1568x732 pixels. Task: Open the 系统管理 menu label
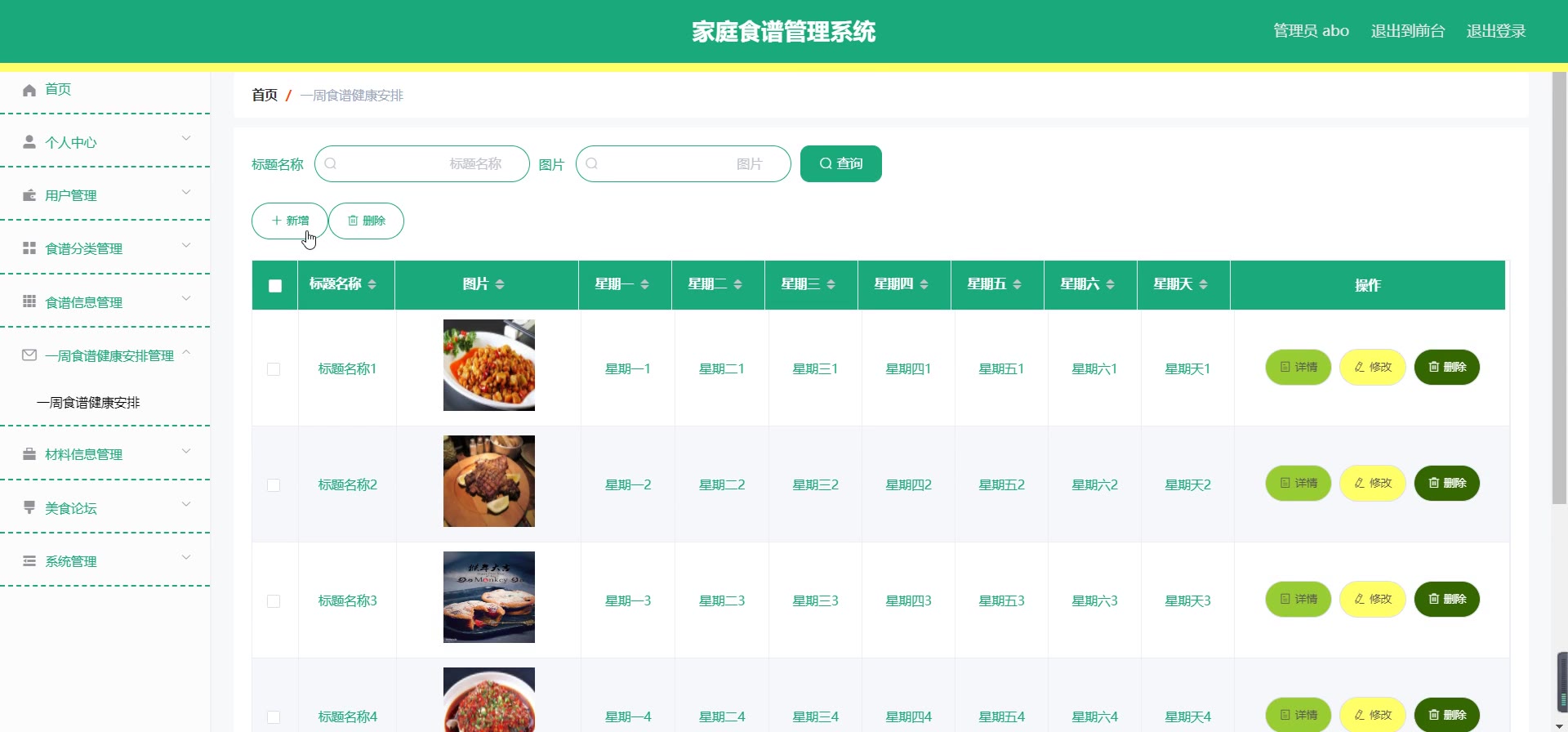(71, 561)
